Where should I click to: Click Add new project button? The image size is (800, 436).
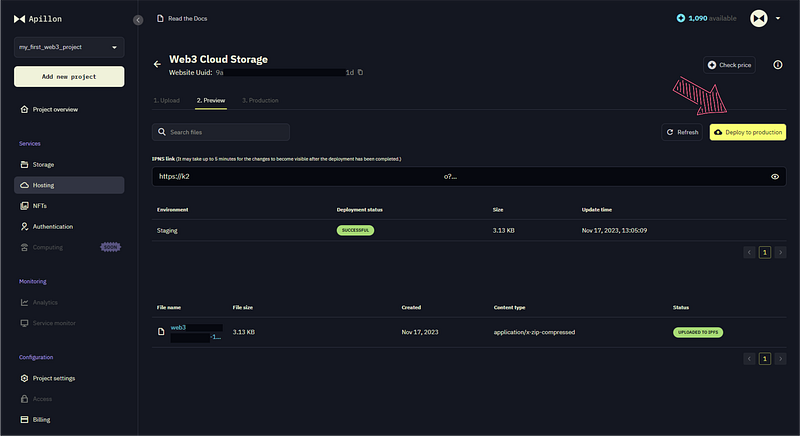tap(69, 76)
